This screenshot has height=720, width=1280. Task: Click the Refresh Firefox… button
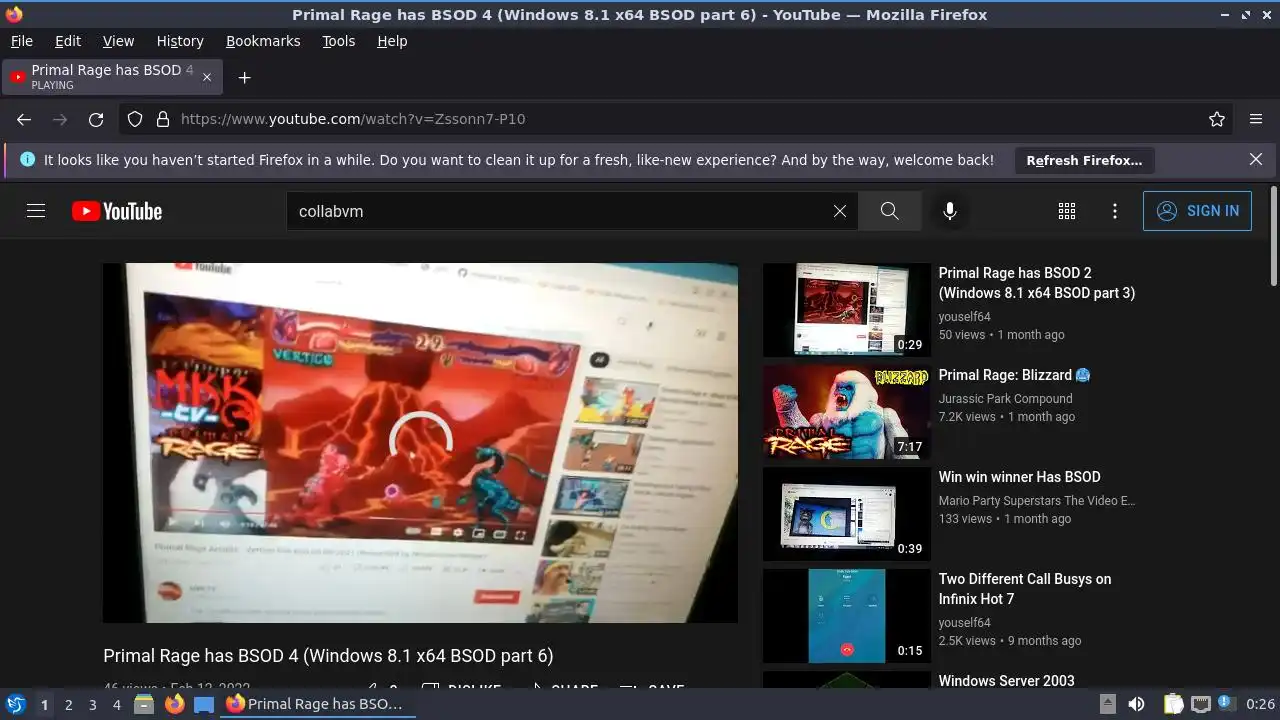(x=1084, y=160)
